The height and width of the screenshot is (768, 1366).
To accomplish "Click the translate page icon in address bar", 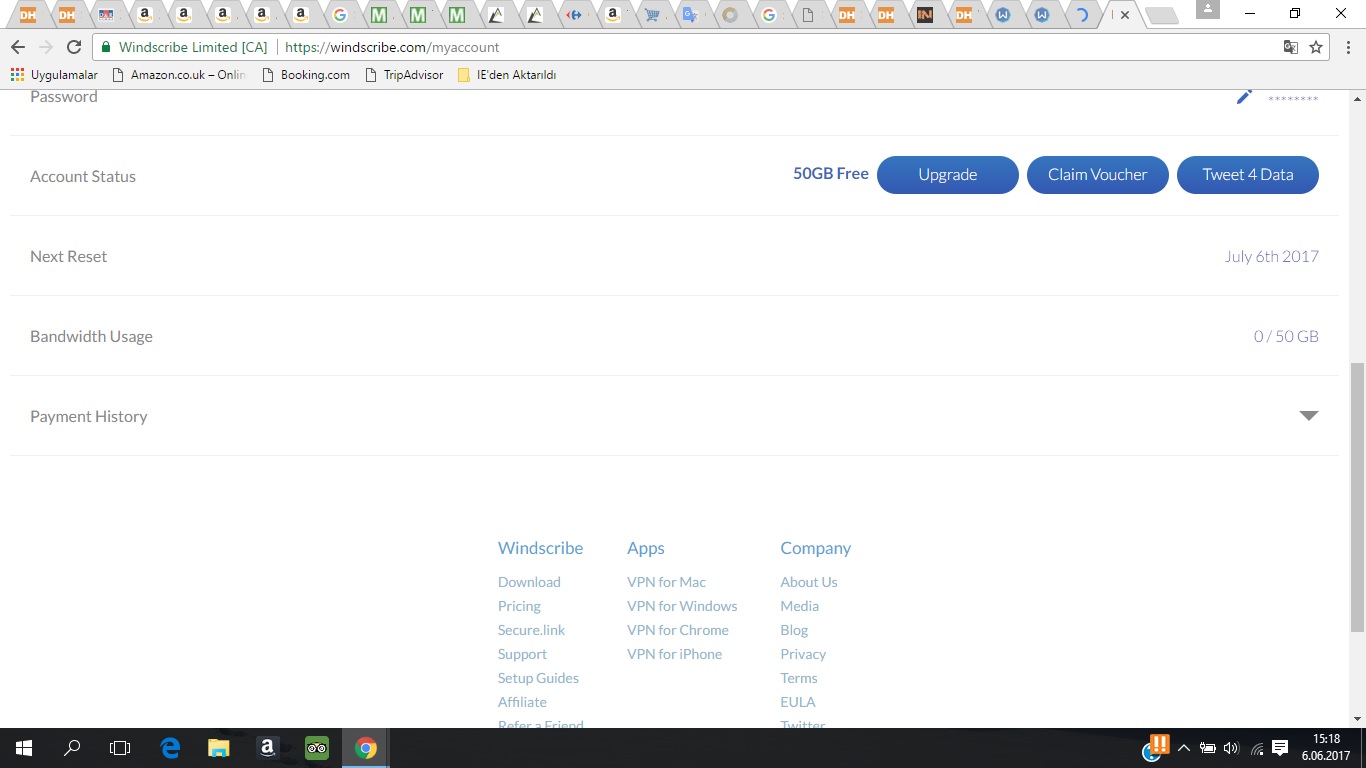I will [1291, 47].
